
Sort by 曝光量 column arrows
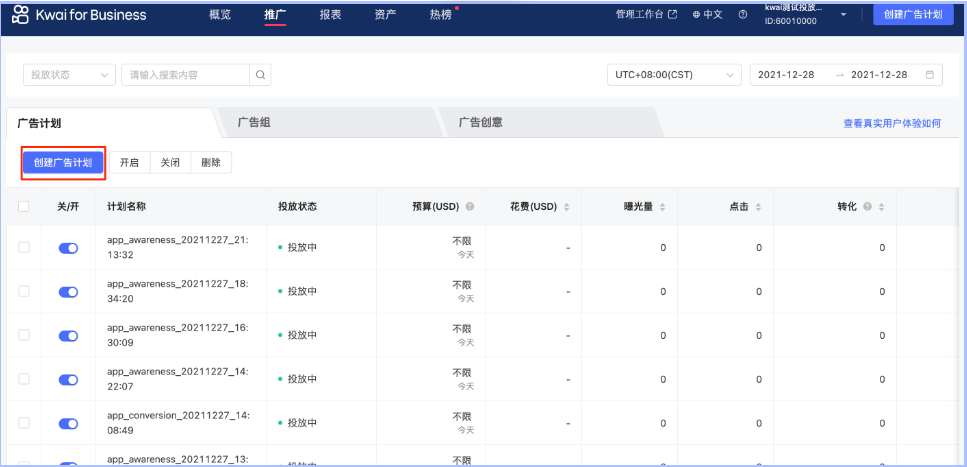(662, 207)
